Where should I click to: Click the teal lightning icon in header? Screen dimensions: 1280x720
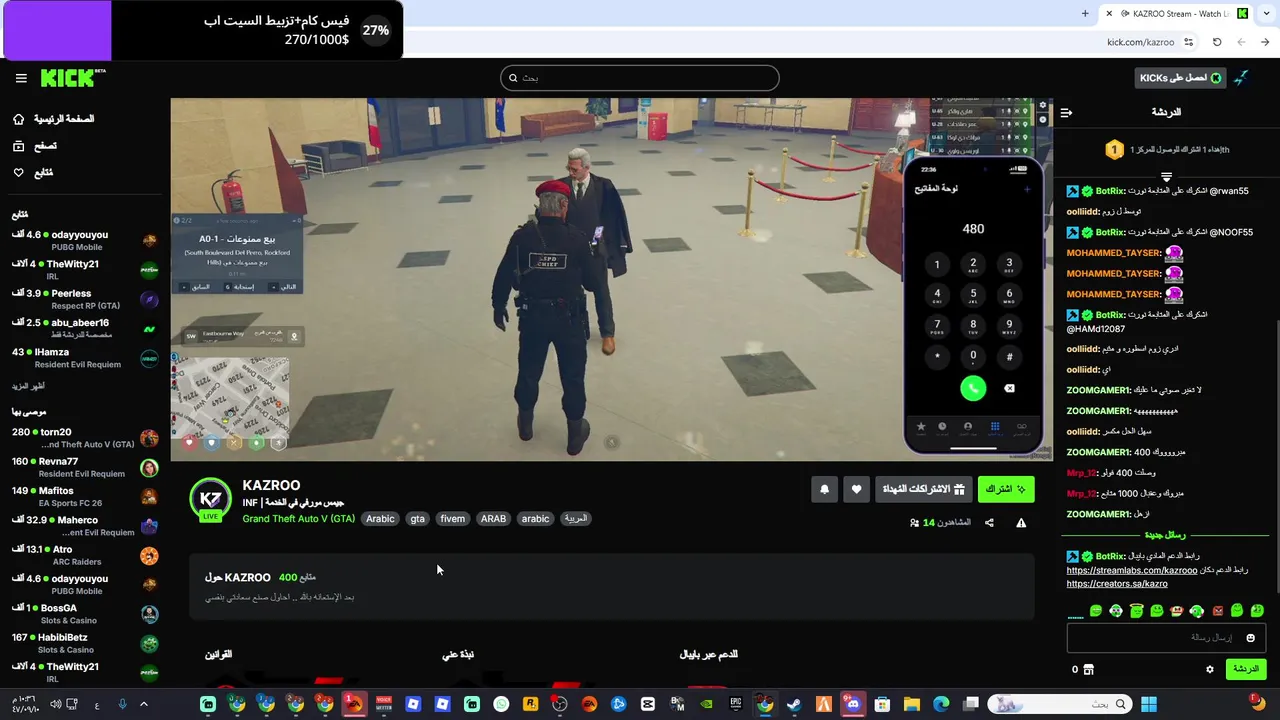point(1241,78)
